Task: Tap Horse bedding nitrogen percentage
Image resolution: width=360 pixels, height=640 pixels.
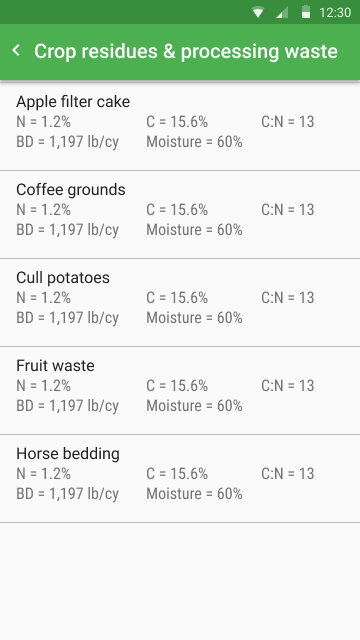Action: pos(44,474)
